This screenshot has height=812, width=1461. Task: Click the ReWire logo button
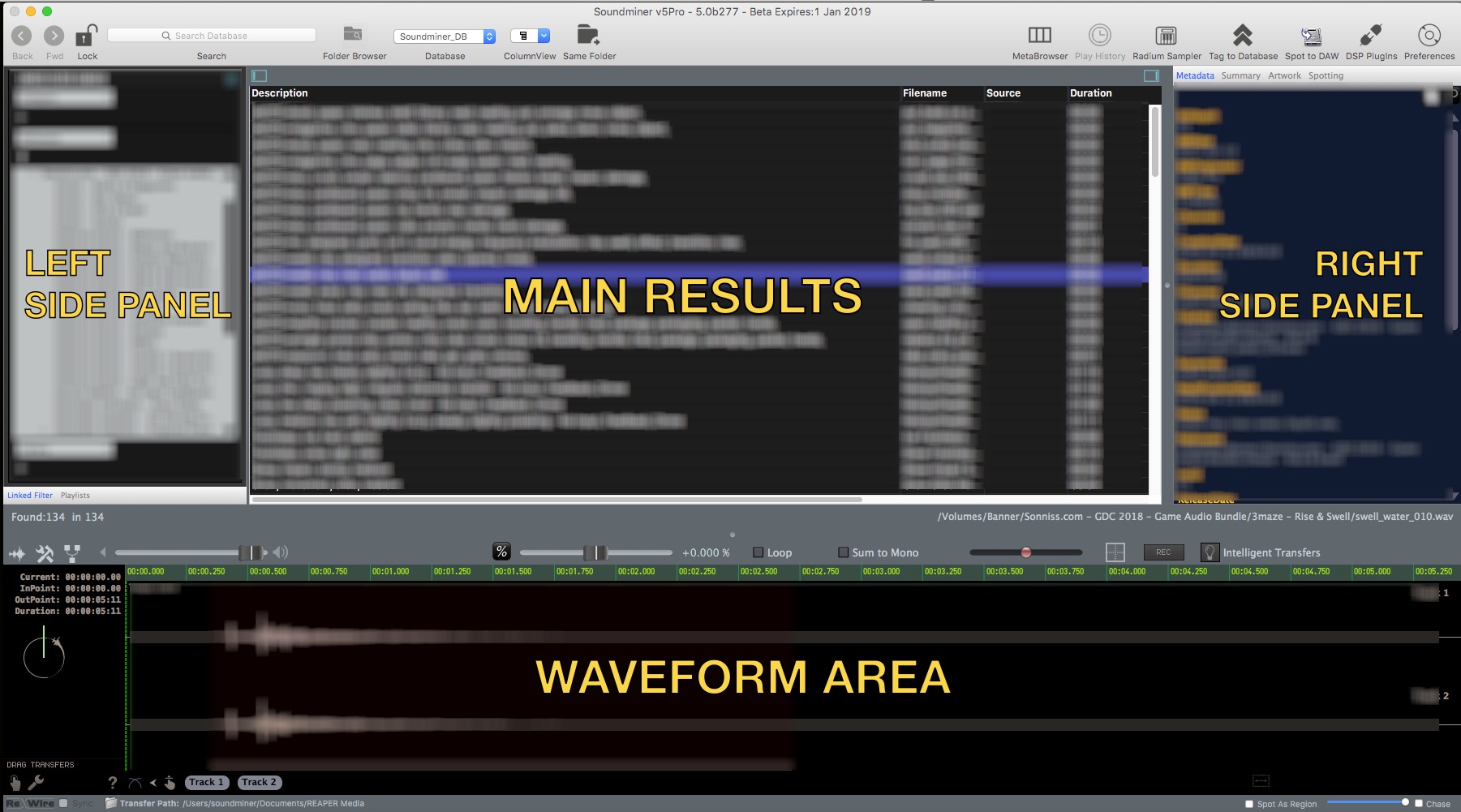click(x=31, y=803)
